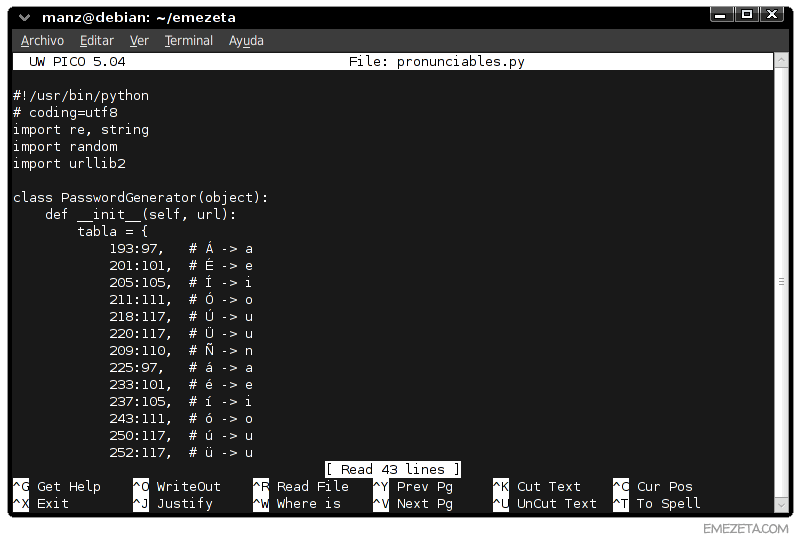Click the '220:117,' table entry

click(x=140, y=333)
